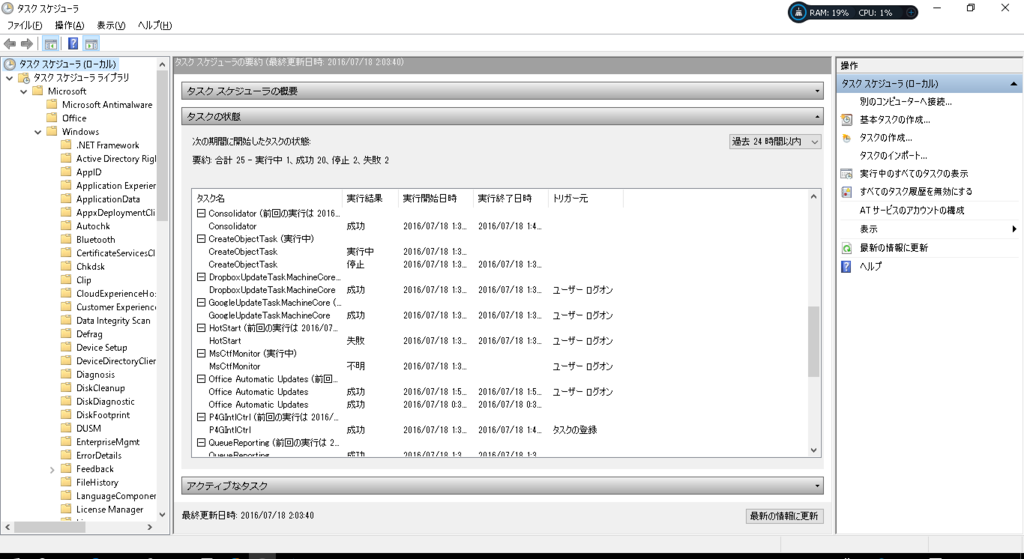
Task: Toggle the action pane toolbar icon
Action: pyautogui.click(x=91, y=44)
